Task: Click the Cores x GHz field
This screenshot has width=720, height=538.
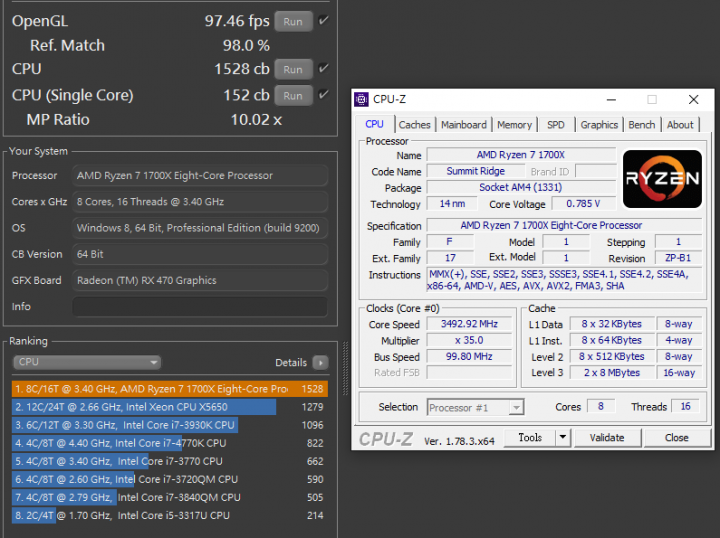Action: (x=200, y=202)
